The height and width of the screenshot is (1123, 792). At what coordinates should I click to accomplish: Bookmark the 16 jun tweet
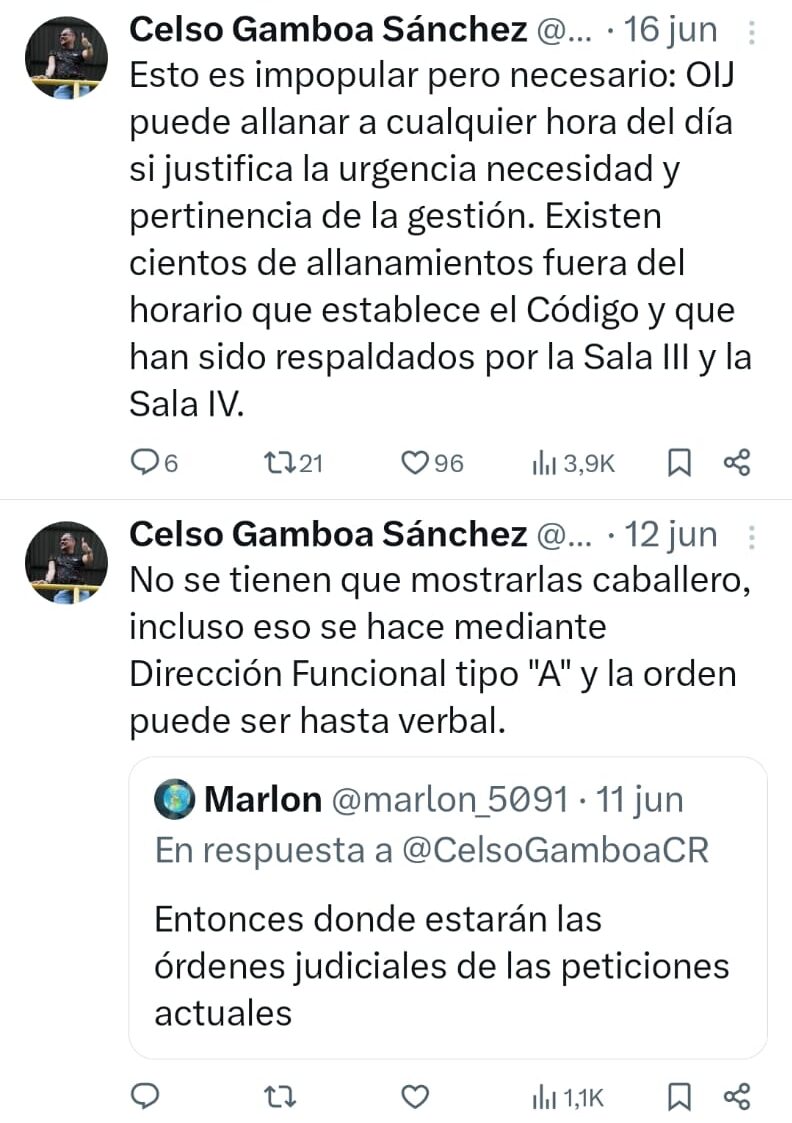coord(680,462)
